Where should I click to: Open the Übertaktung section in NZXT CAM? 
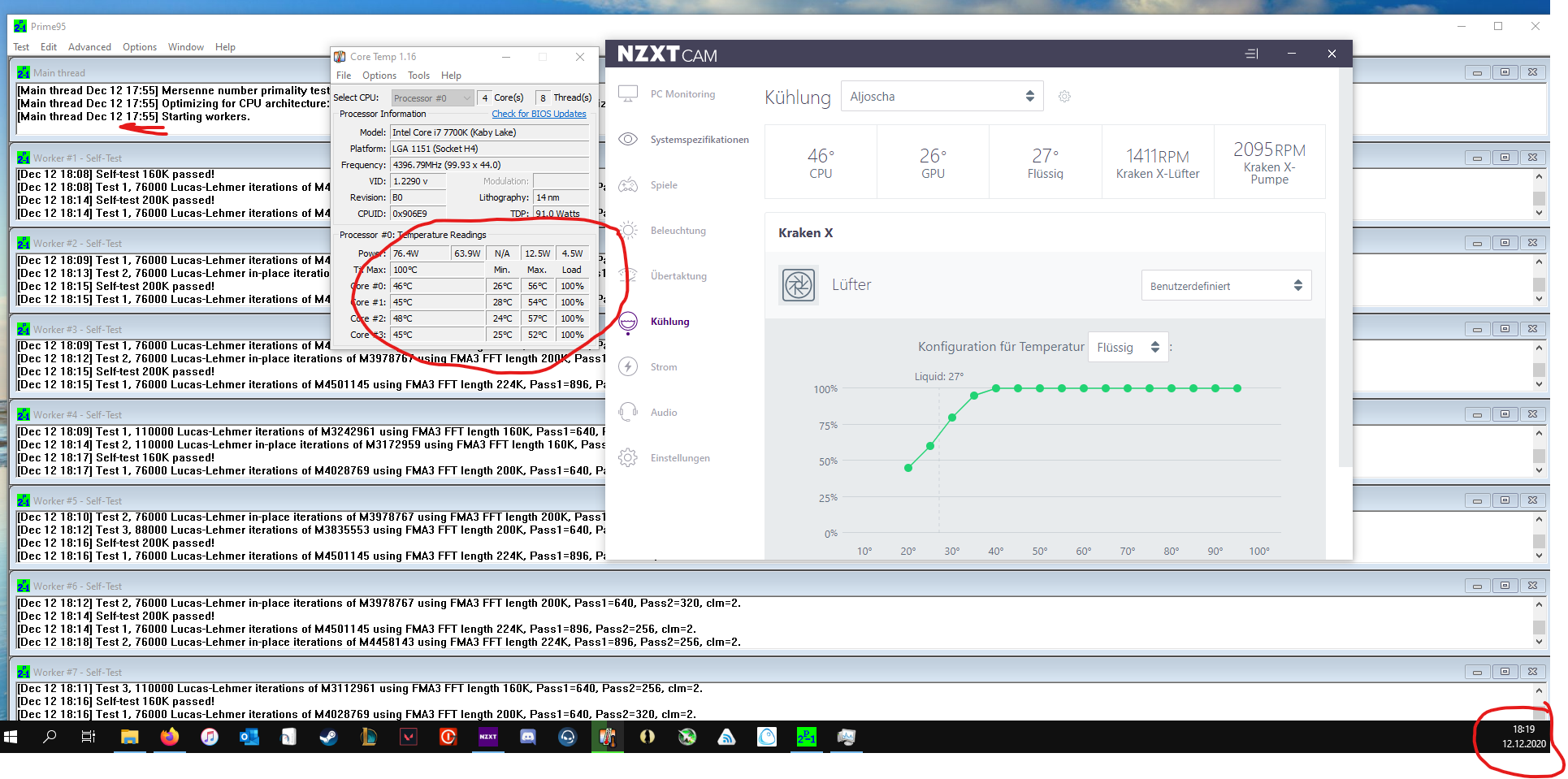[x=662, y=276]
